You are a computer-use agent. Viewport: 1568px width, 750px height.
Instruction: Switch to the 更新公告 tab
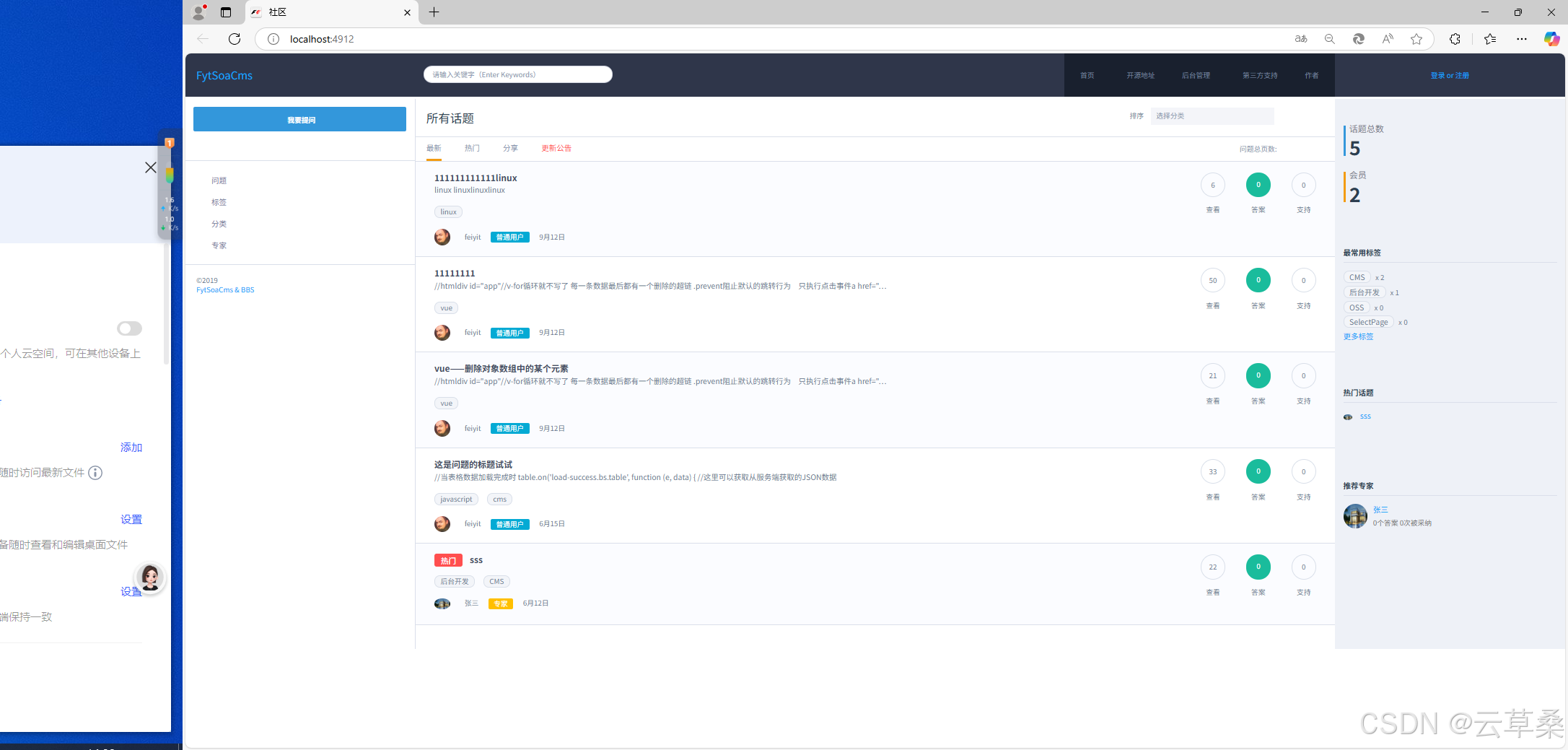click(x=556, y=148)
